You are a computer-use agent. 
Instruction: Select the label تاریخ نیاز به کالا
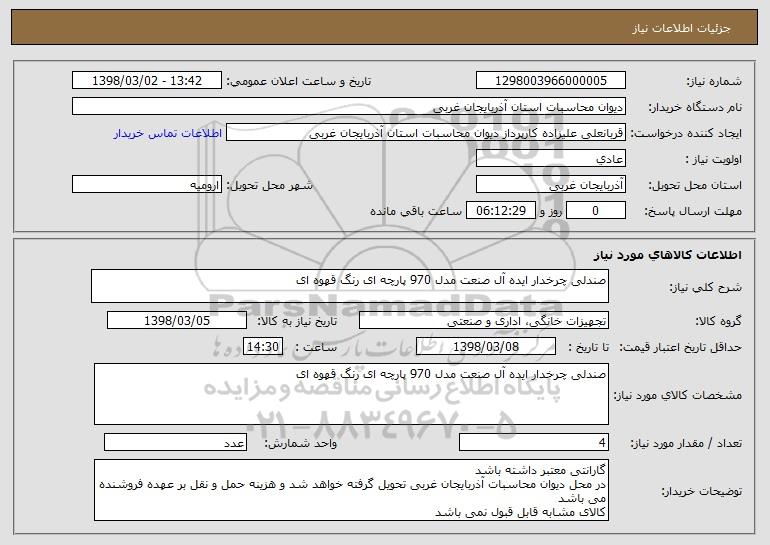coord(297,321)
